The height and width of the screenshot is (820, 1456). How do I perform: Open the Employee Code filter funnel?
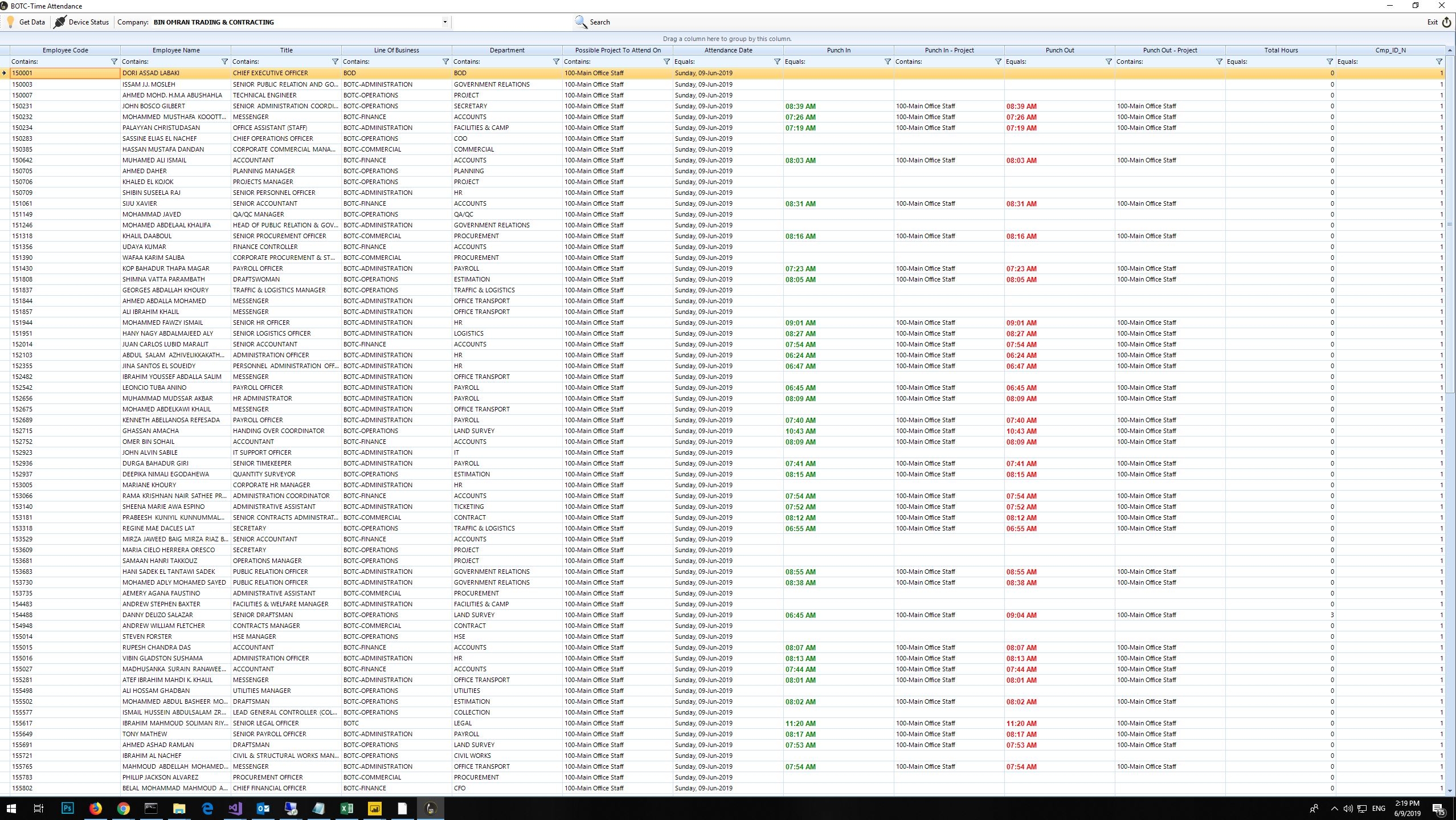(114, 62)
